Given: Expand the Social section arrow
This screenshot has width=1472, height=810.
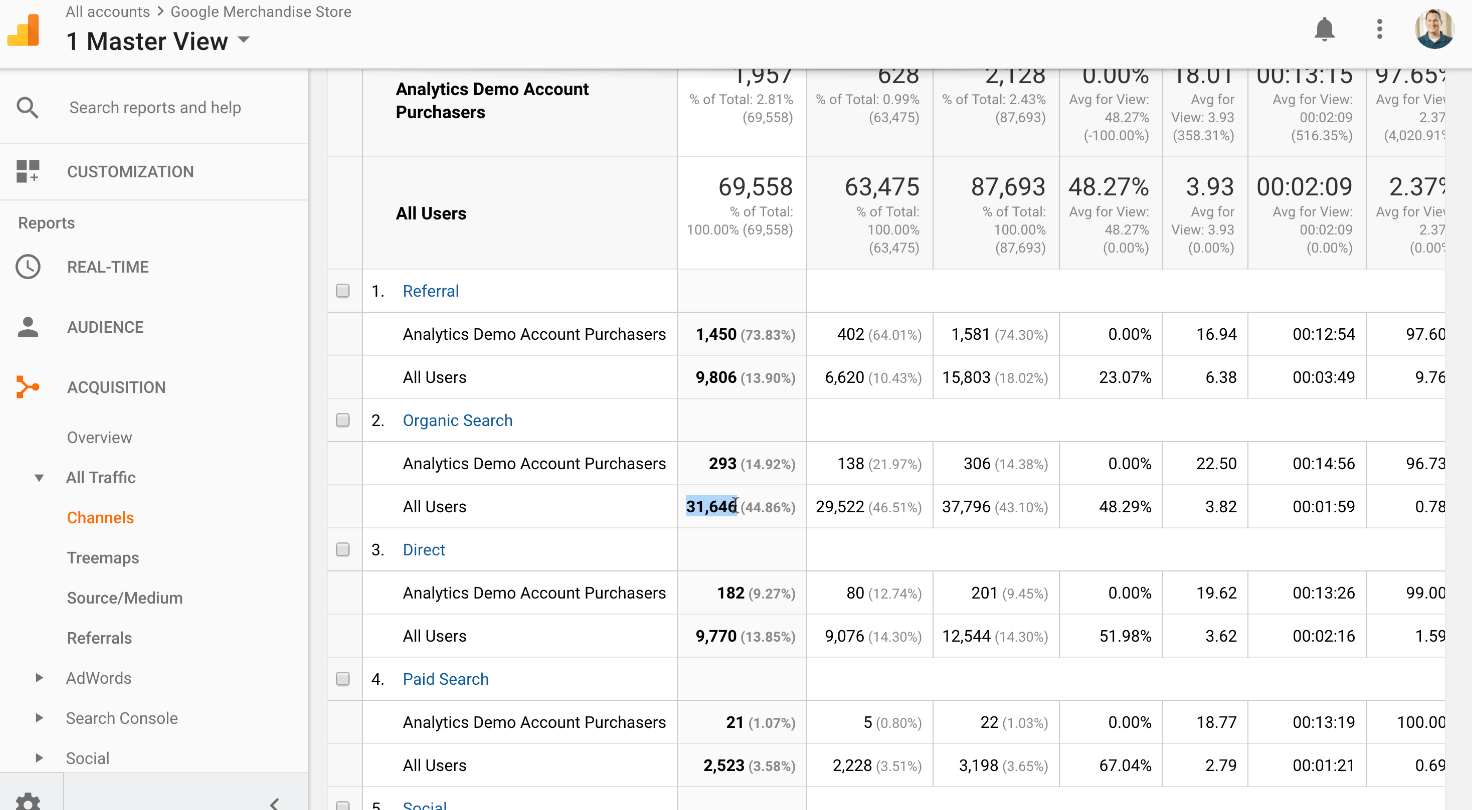Looking at the screenshot, I should 39,758.
